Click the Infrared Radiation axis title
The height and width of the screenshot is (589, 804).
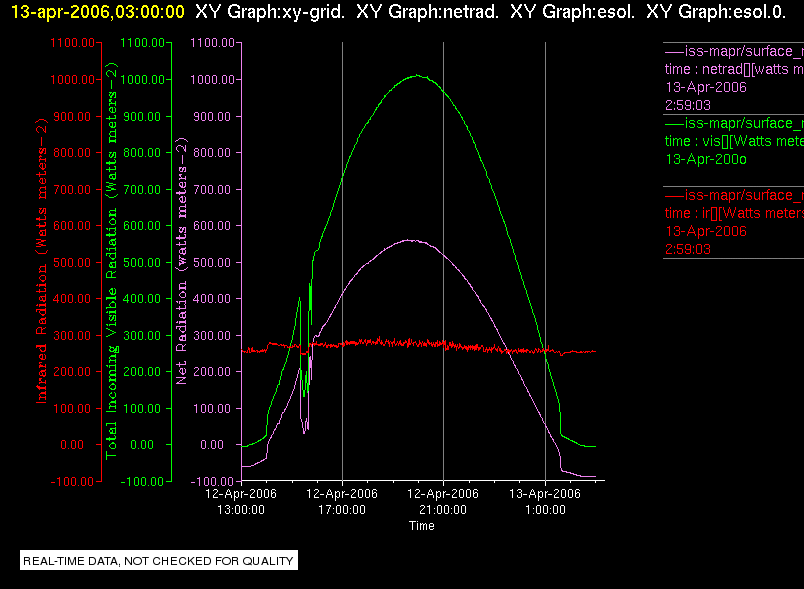coord(41,261)
